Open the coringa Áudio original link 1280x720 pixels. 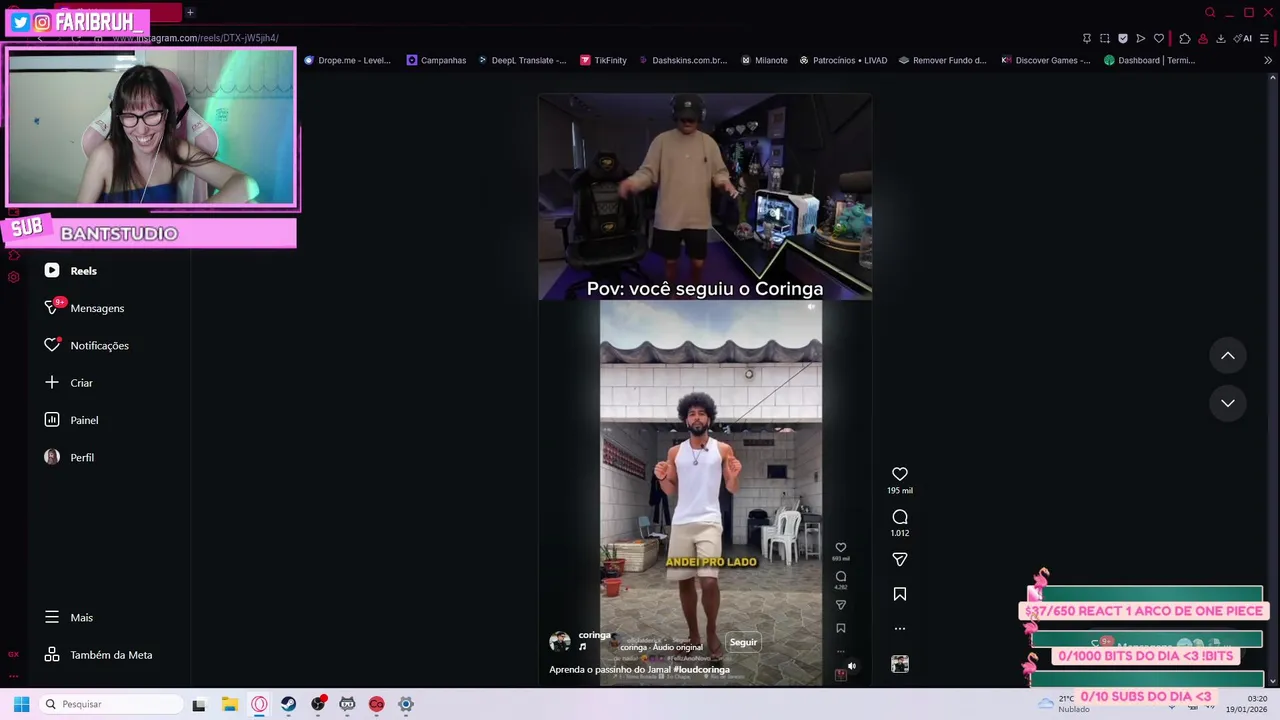coord(661,647)
